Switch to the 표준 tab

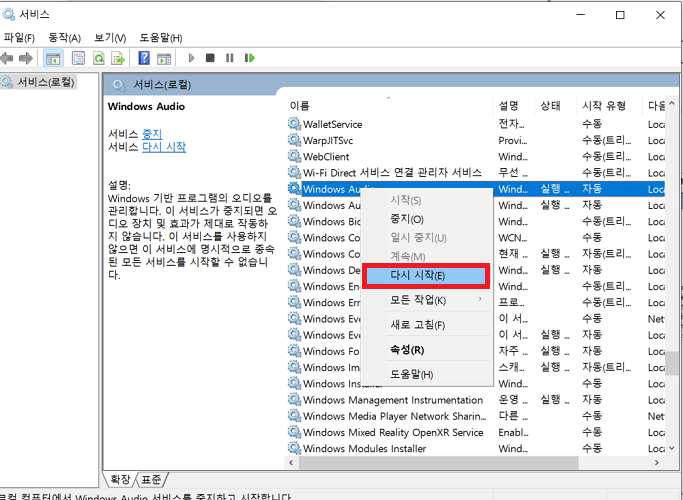pos(151,480)
